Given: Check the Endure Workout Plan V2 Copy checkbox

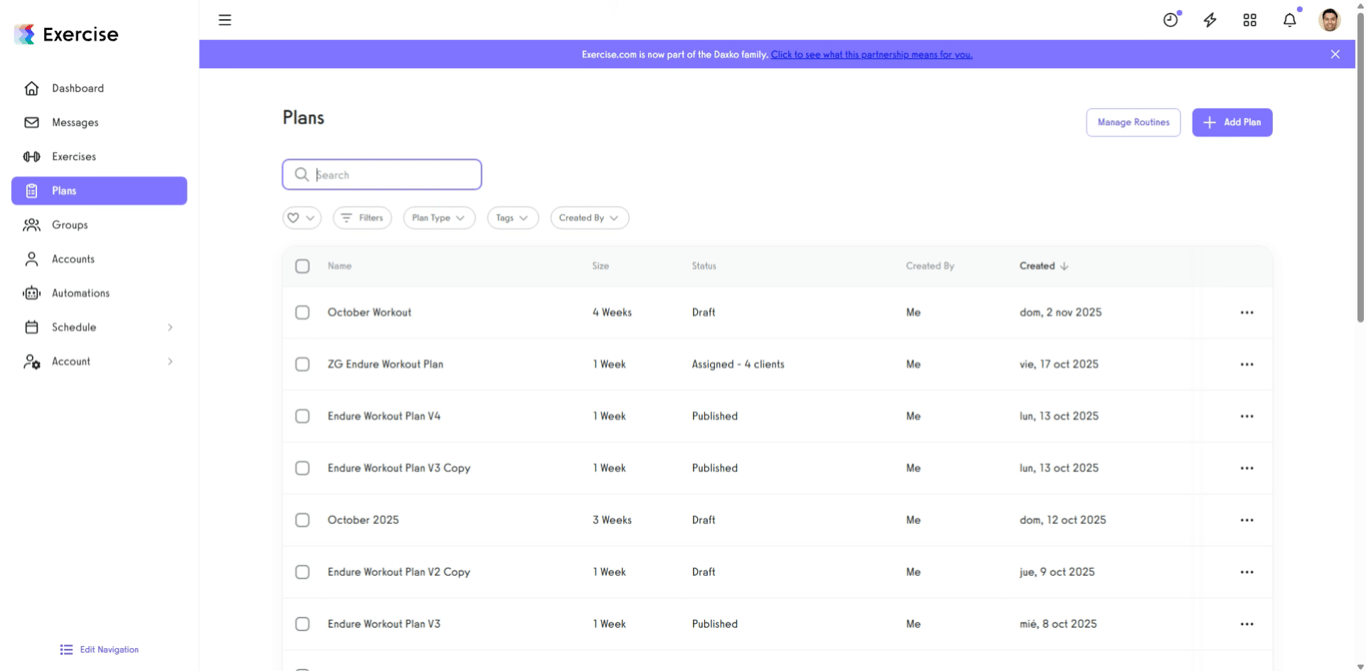Looking at the screenshot, I should point(302,572).
